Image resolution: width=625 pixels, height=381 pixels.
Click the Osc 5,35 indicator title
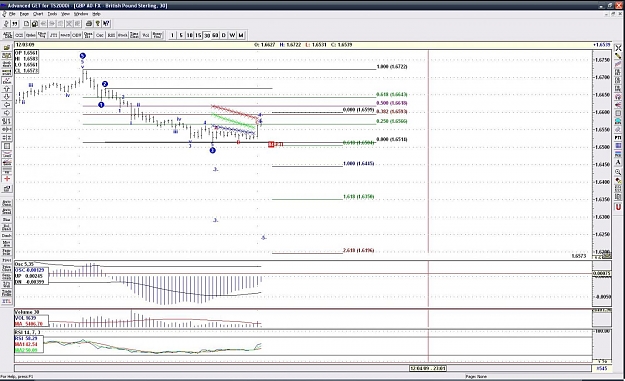(x=24, y=264)
